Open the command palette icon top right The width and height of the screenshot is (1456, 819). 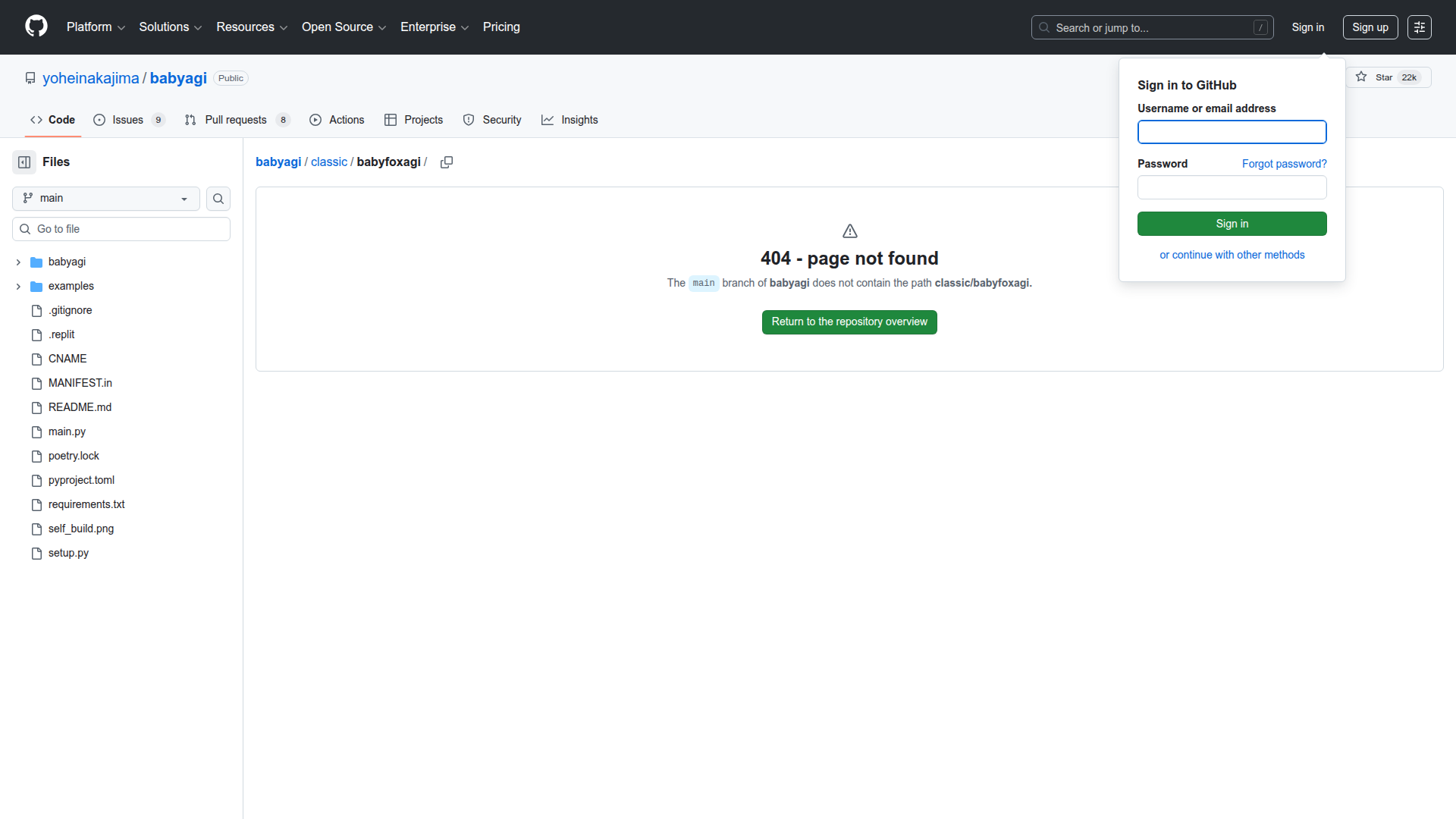(x=1420, y=27)
